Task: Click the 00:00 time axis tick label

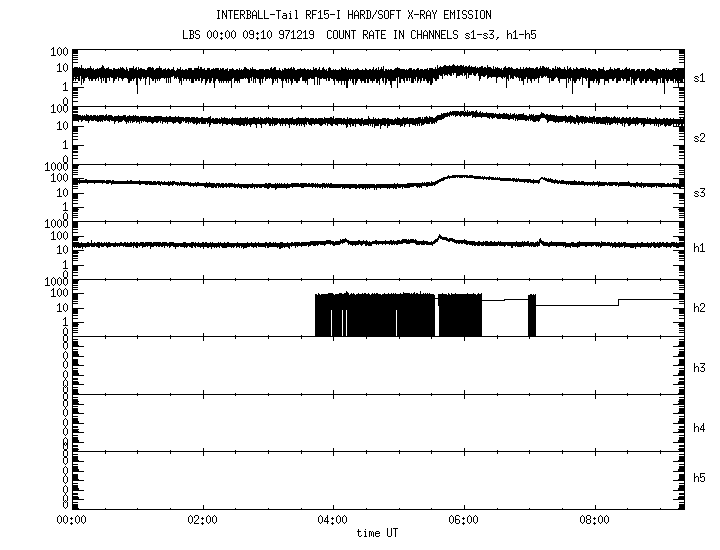Action: pyautogui.click(x=71, y=520)
